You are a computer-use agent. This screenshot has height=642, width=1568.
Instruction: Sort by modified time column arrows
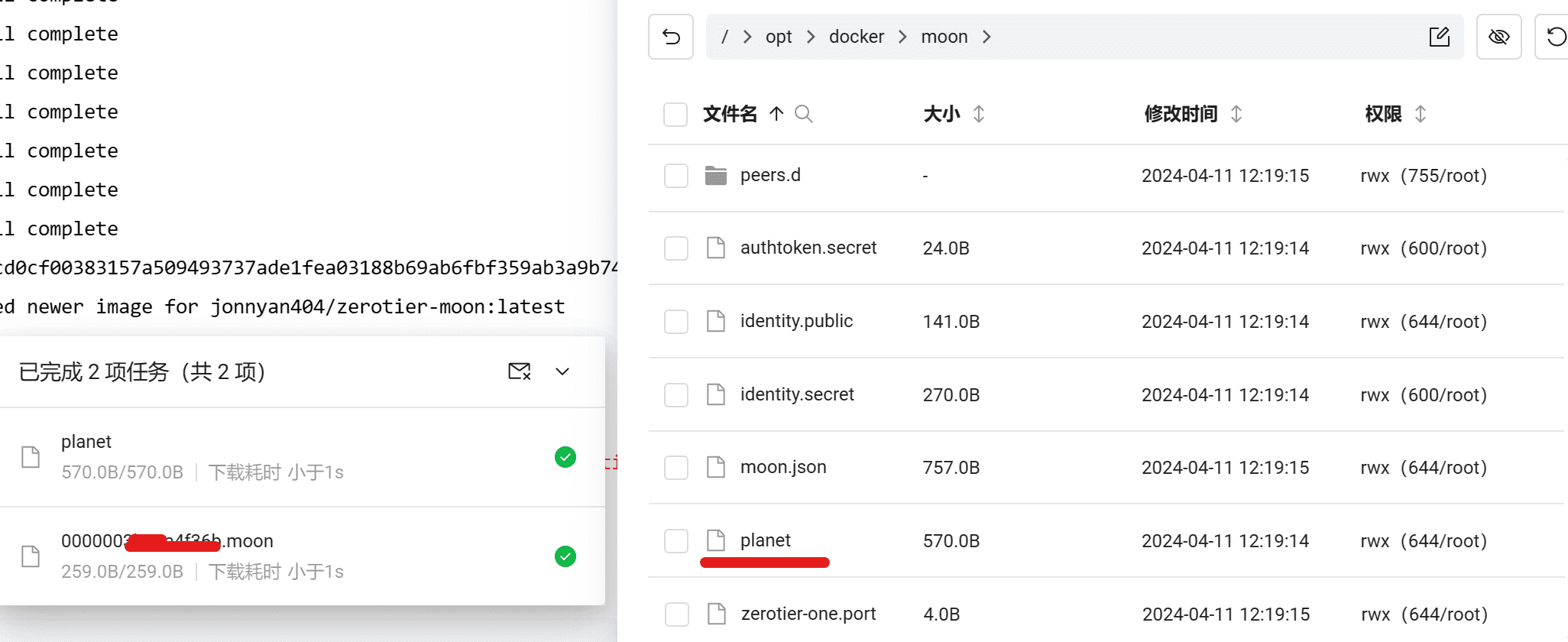1236,114
